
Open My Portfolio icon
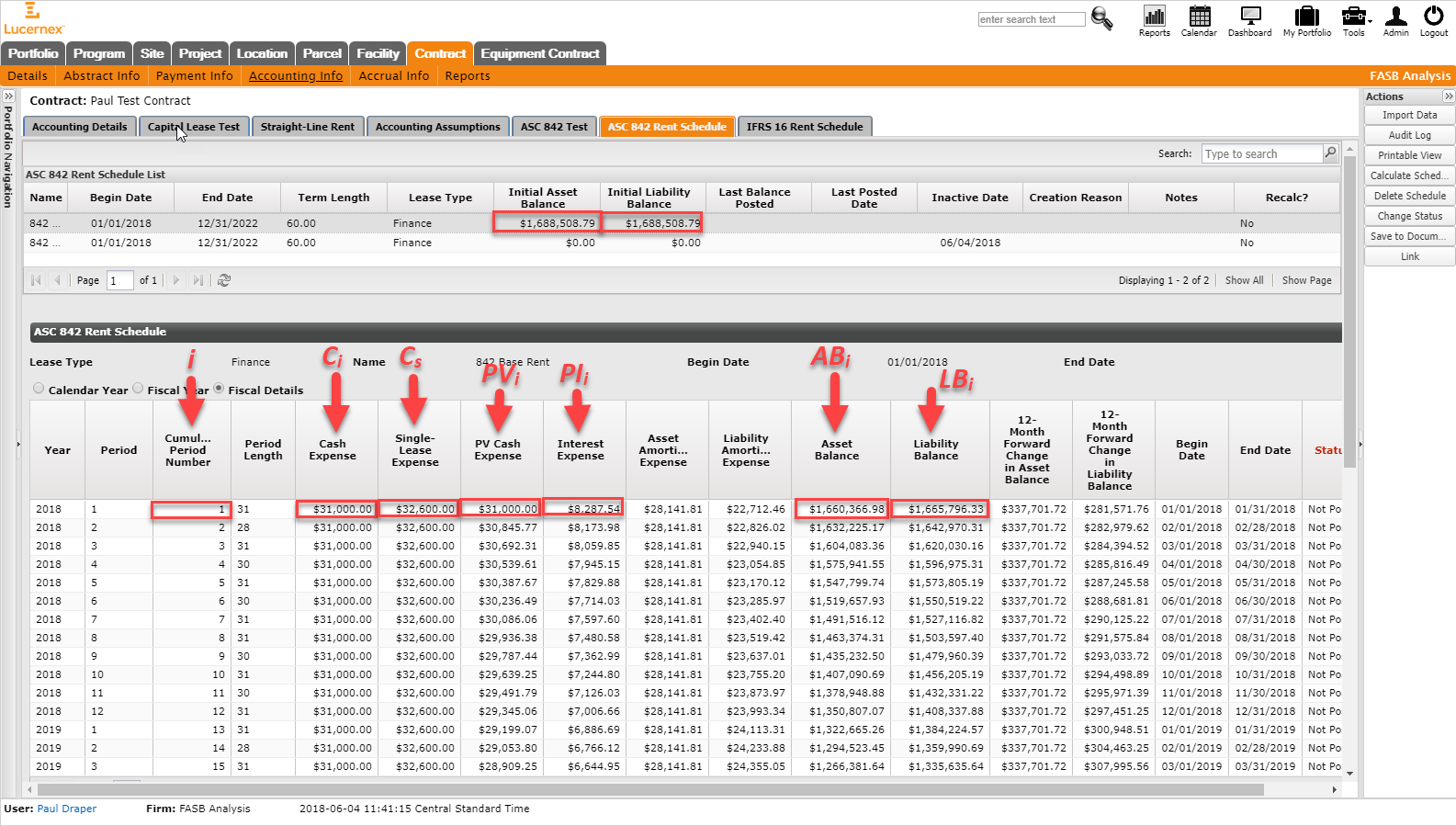pyautogui.click(x=1307, y=21)
